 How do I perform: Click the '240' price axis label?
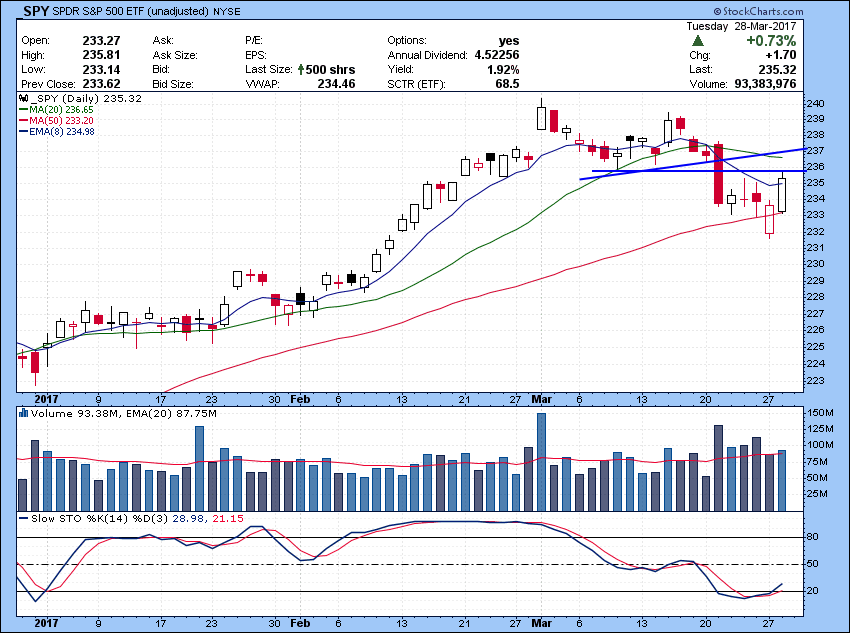(x=815, y=104)
